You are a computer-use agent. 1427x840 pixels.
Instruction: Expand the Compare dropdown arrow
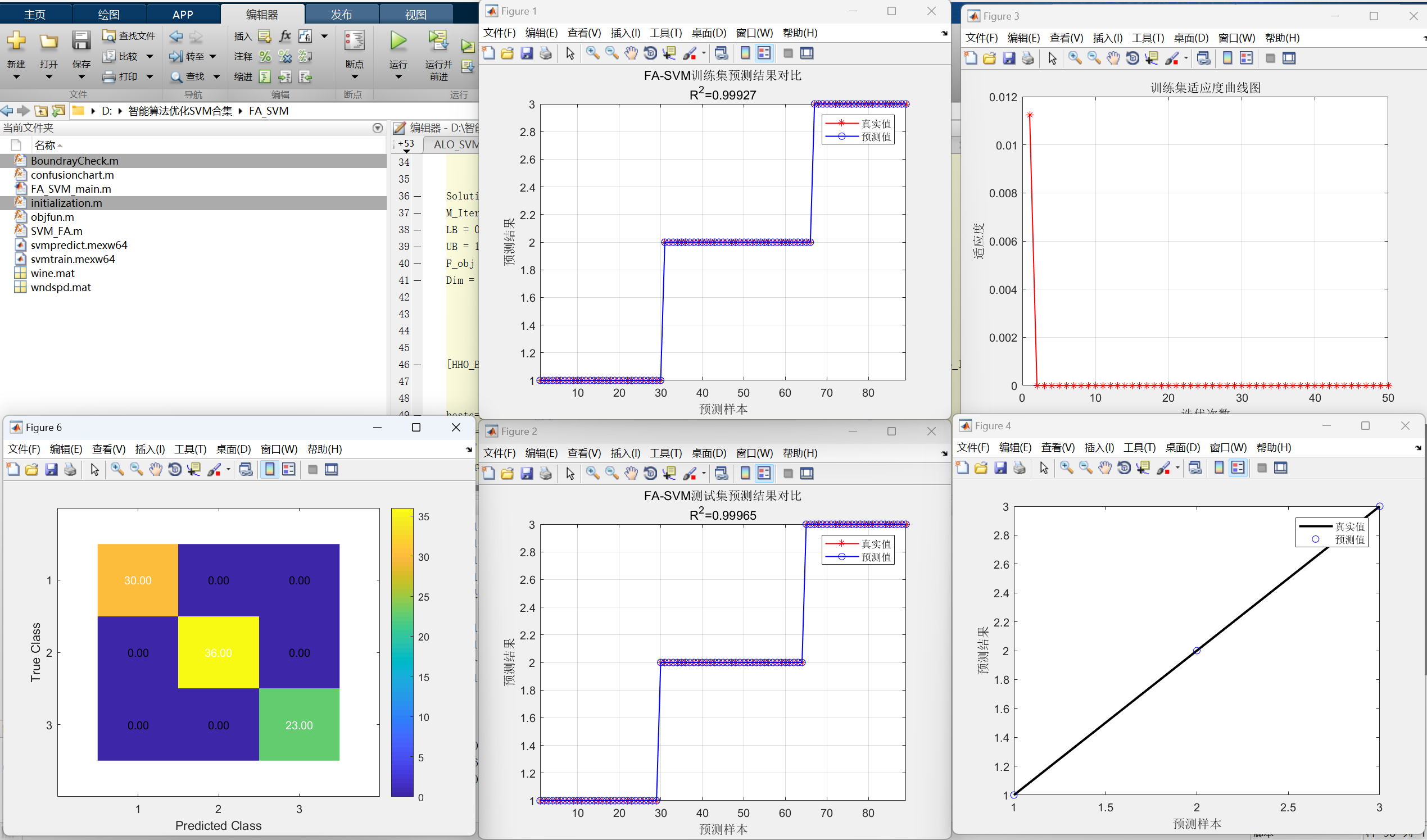click(150, 57)
